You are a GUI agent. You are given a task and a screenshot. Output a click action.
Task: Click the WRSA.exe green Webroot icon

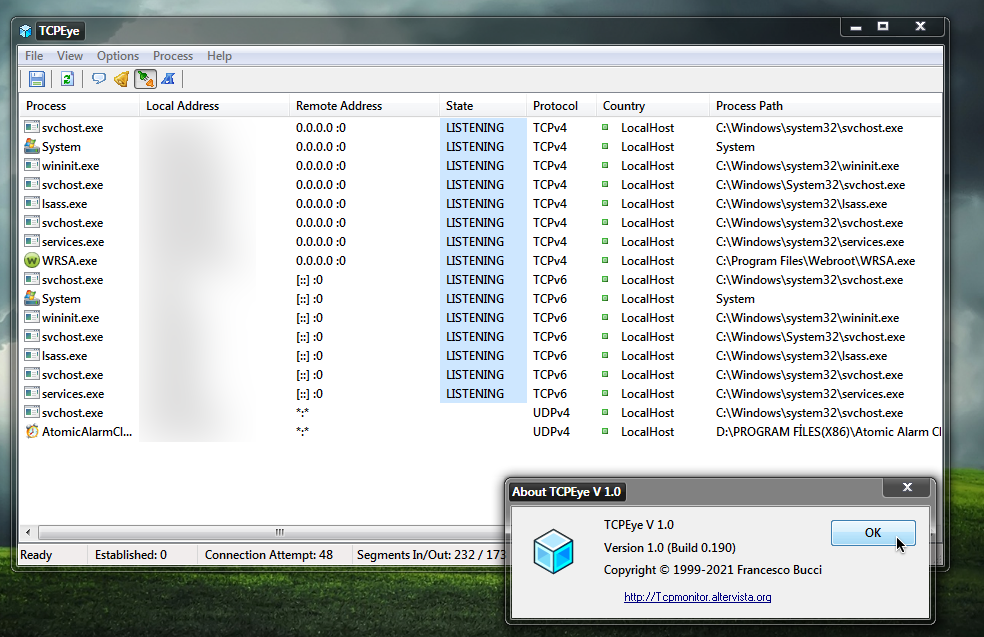[x=31, y=260]
